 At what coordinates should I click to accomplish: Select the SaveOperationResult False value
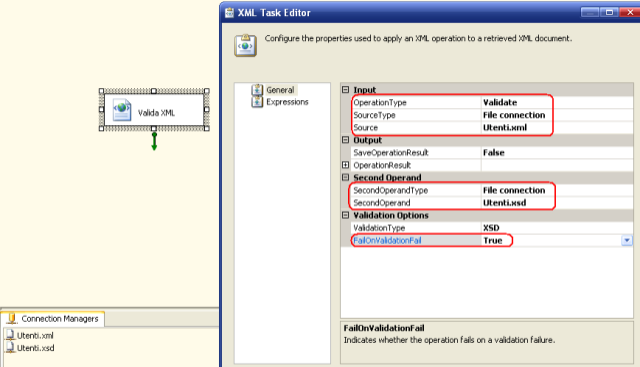(x=557, y=153)
